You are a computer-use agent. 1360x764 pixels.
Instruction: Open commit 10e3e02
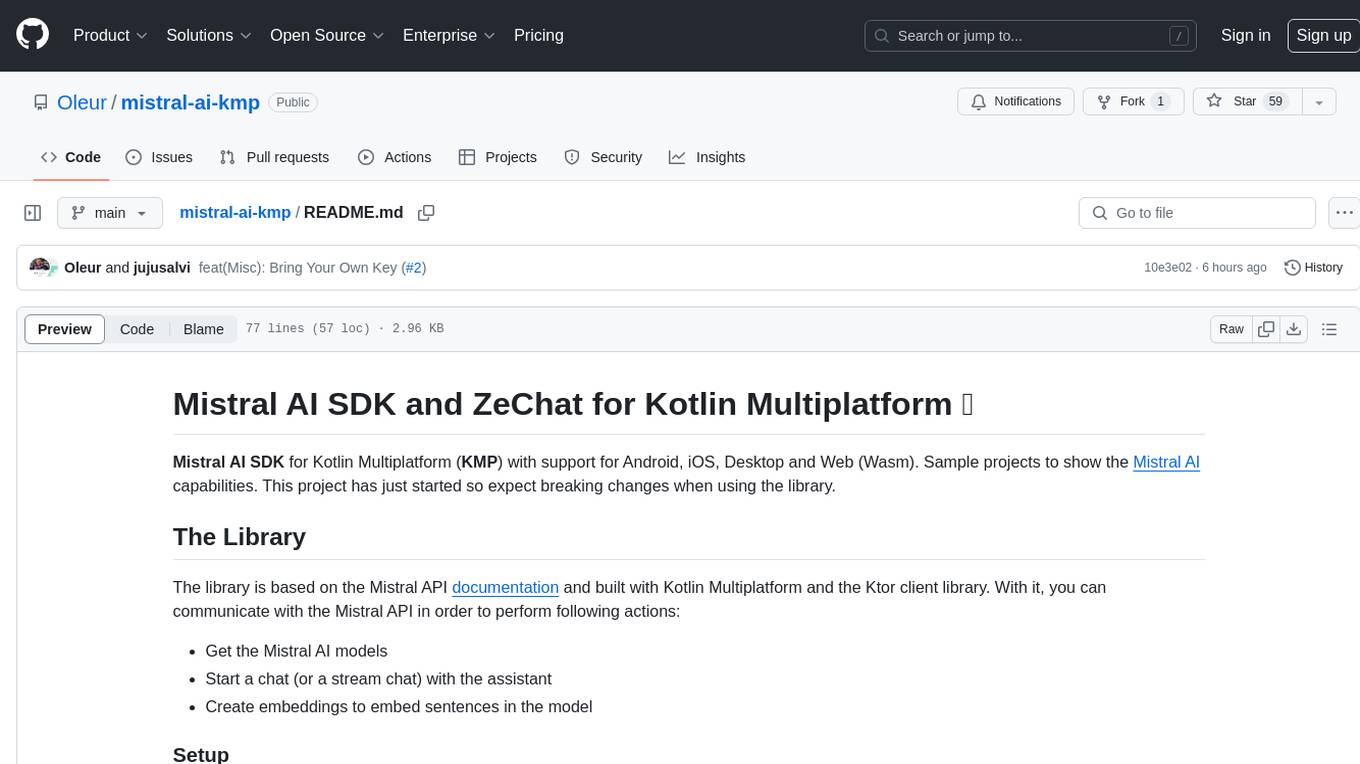[x=1168, y=267]
